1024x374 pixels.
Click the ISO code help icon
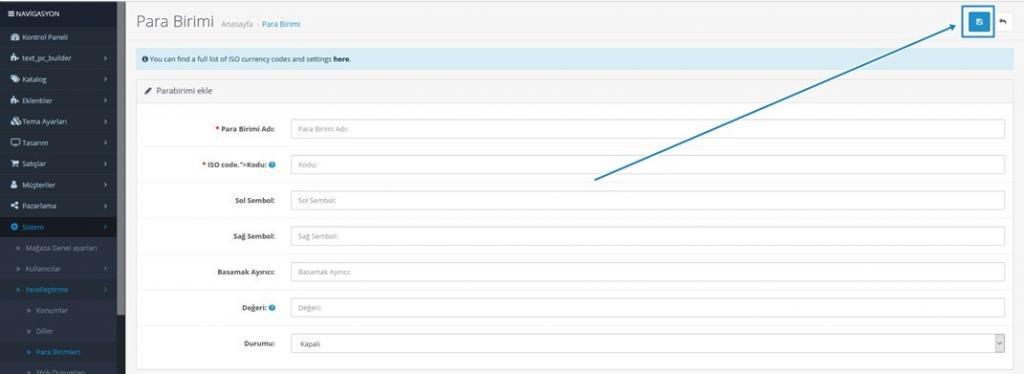coord(272,164)
